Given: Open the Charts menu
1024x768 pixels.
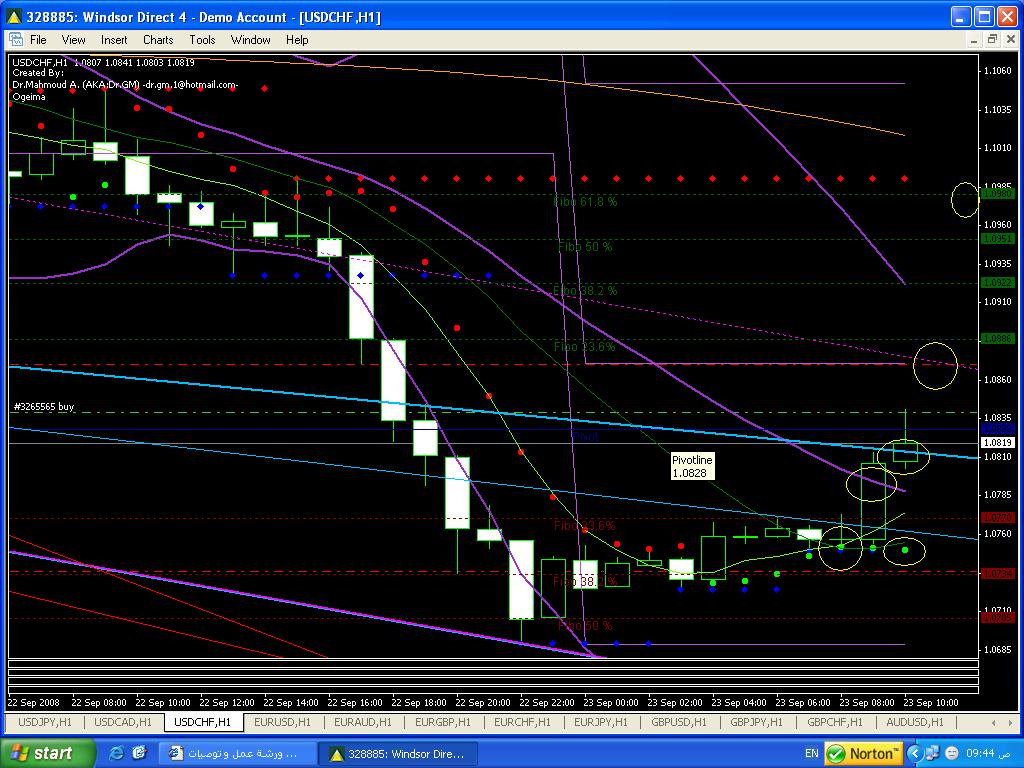Looking at the screenshot, I should click(x=158, y=40).
